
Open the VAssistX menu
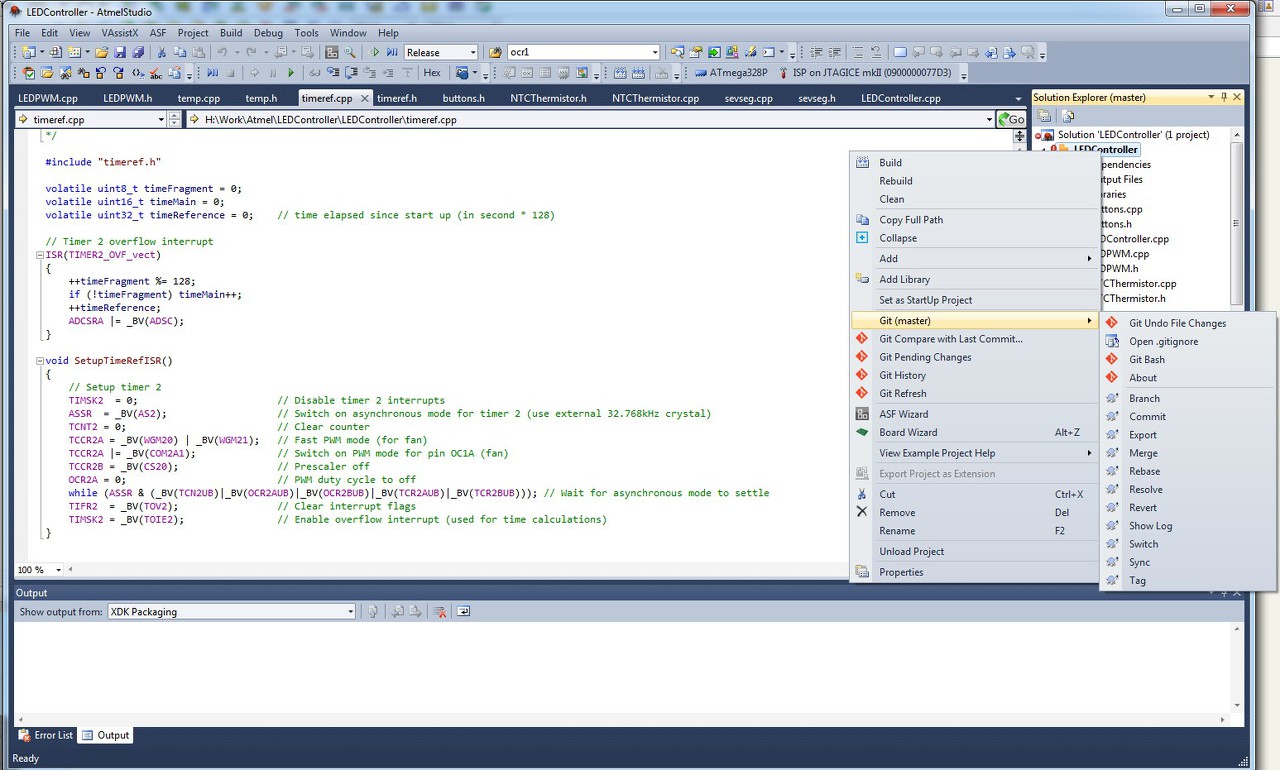click(120, 33)
